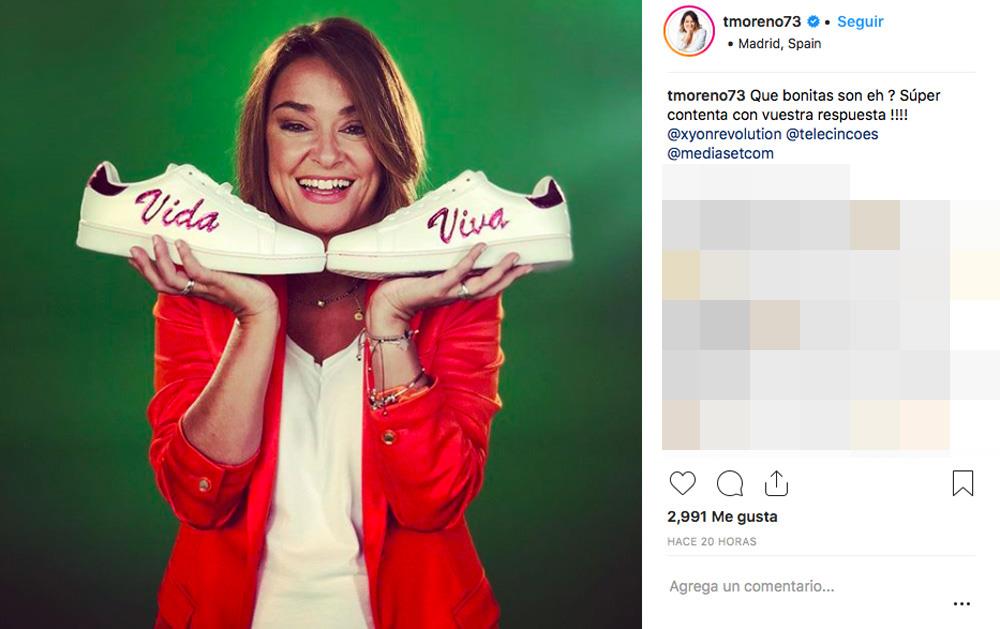
Task: Focus the Agrega un comentario field
Action: click(800, 586)
